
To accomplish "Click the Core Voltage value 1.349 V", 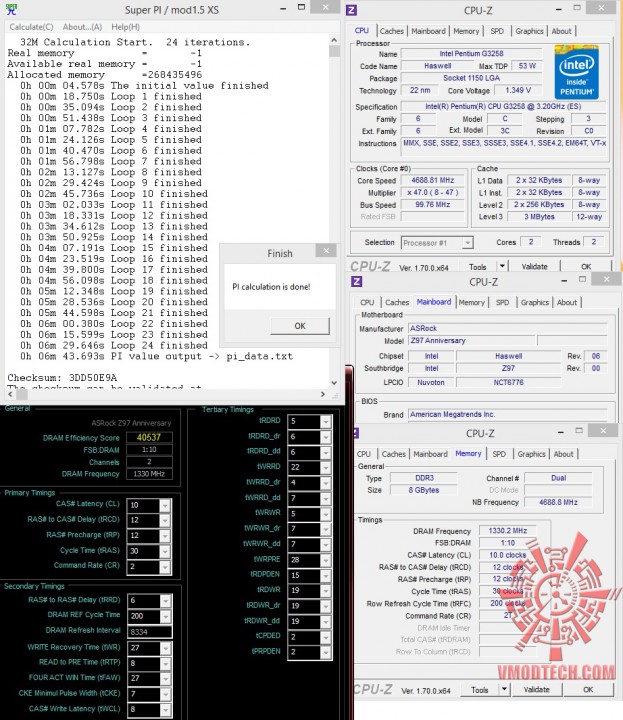I will pyautogui.click(x=518, y=90).
